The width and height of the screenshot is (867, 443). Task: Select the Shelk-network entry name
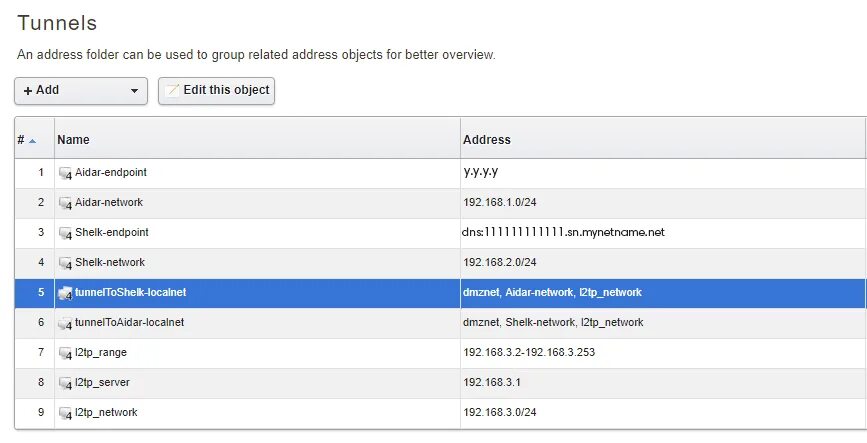click(110, 262)
